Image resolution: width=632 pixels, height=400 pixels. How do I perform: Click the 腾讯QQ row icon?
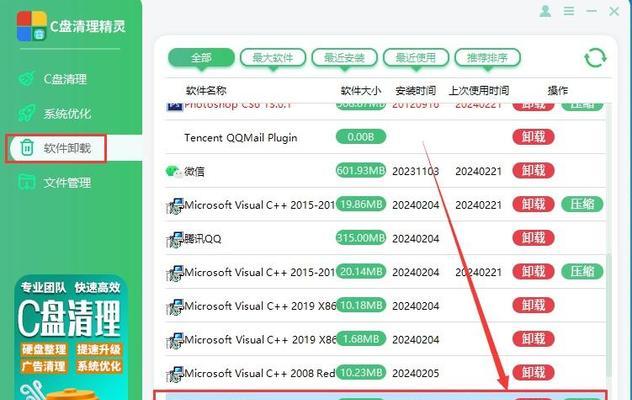point(175,240)
